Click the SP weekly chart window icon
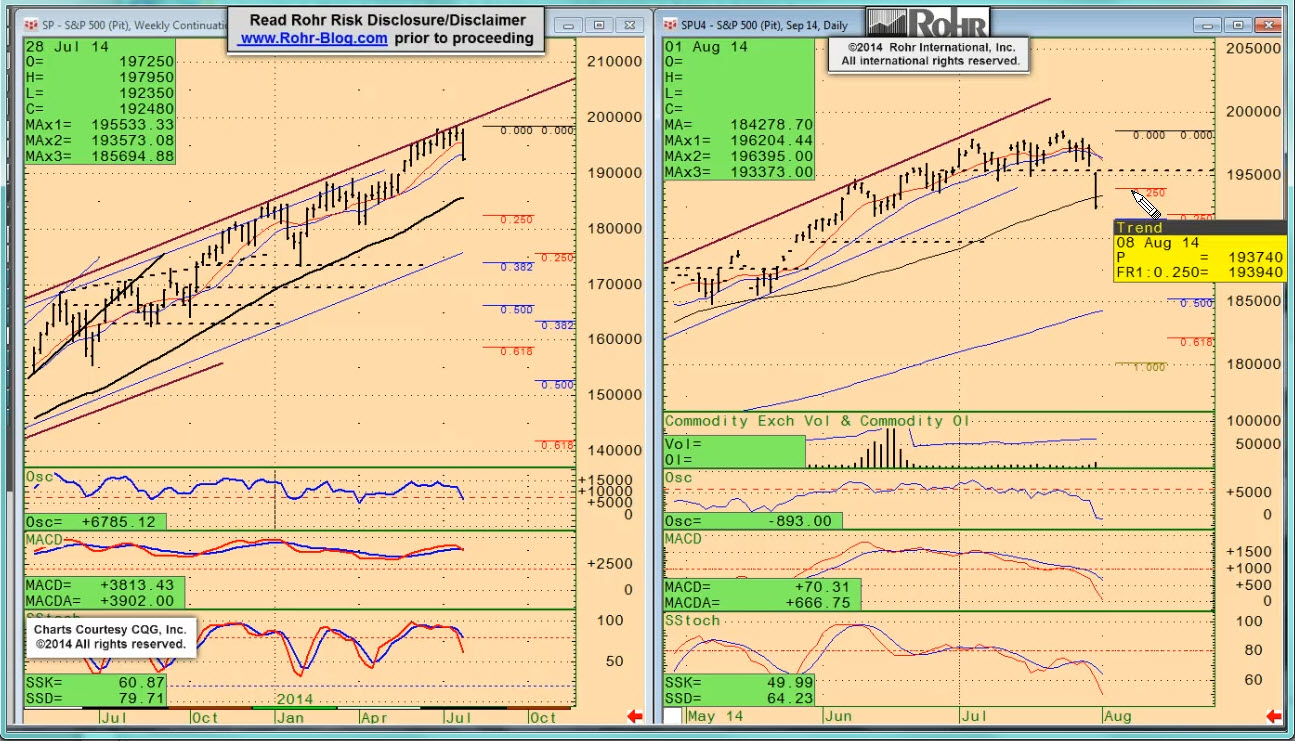This screenshot has height=741, width=1295. tap(32, 24)
